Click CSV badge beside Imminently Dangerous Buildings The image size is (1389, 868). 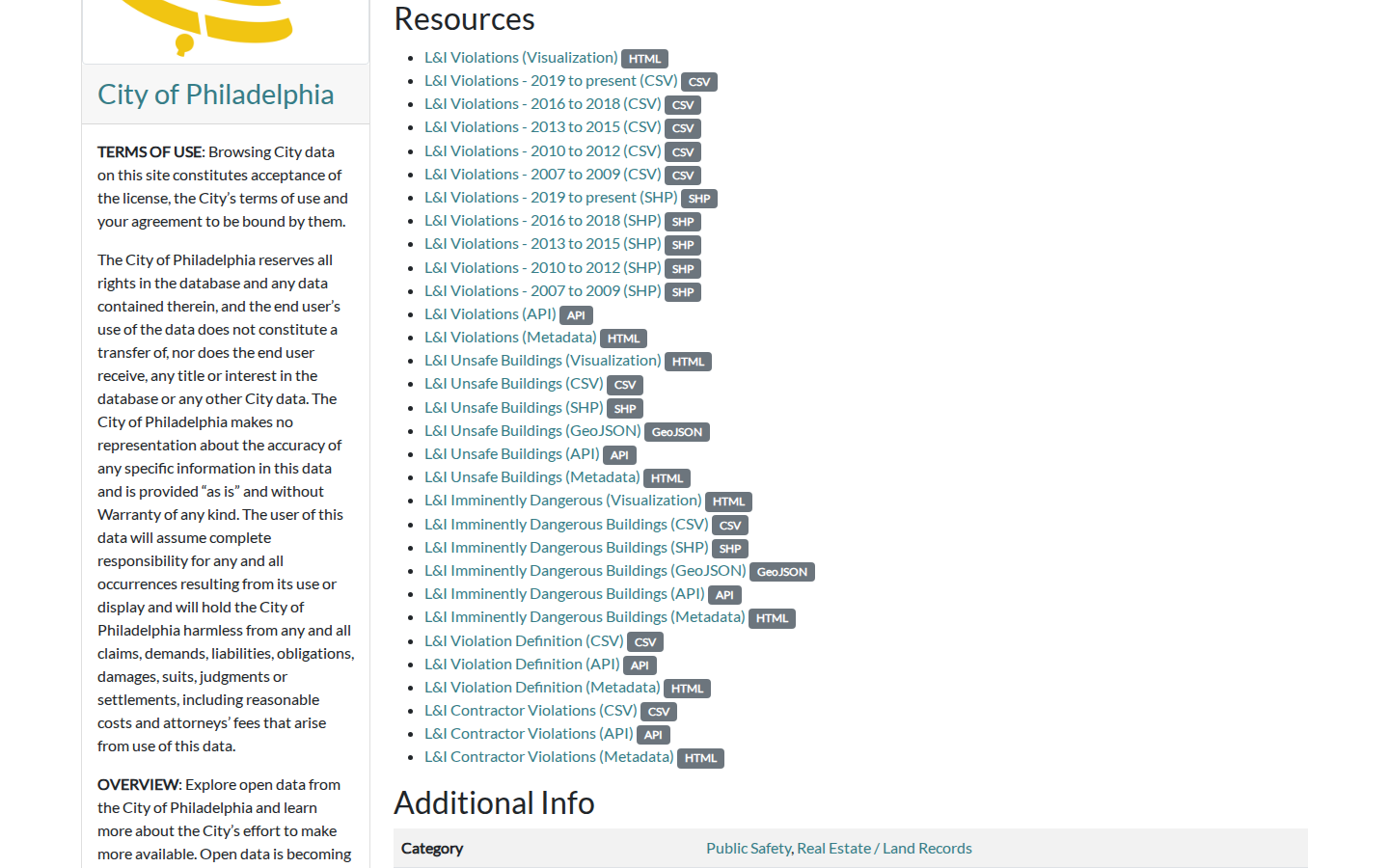point(730,526)
